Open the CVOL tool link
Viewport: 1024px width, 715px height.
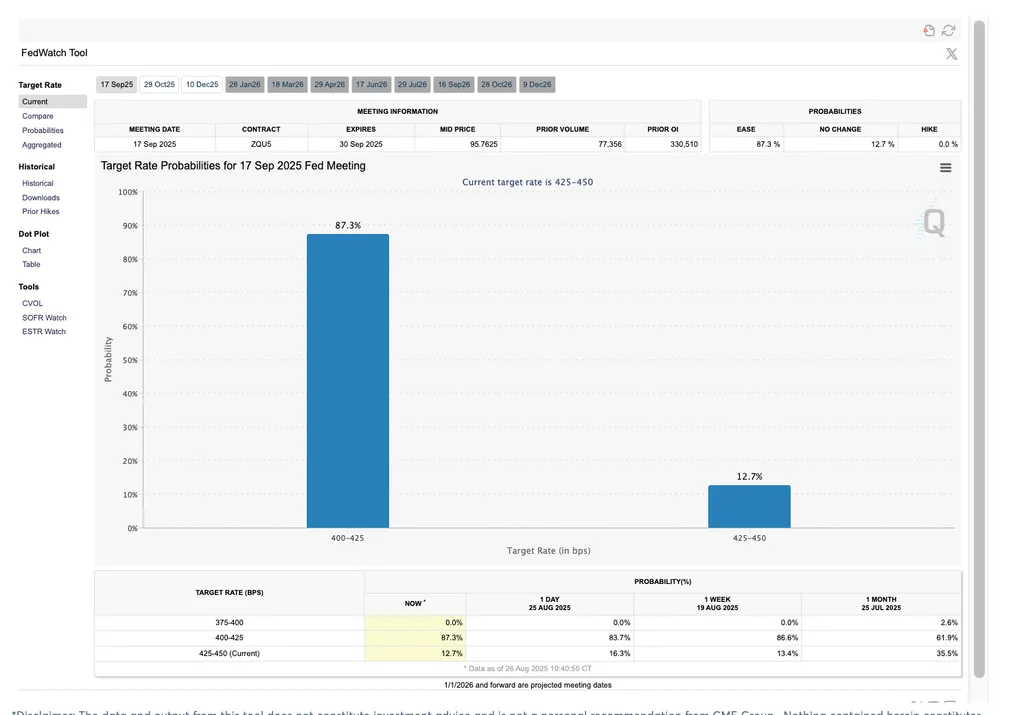(32, 304)
